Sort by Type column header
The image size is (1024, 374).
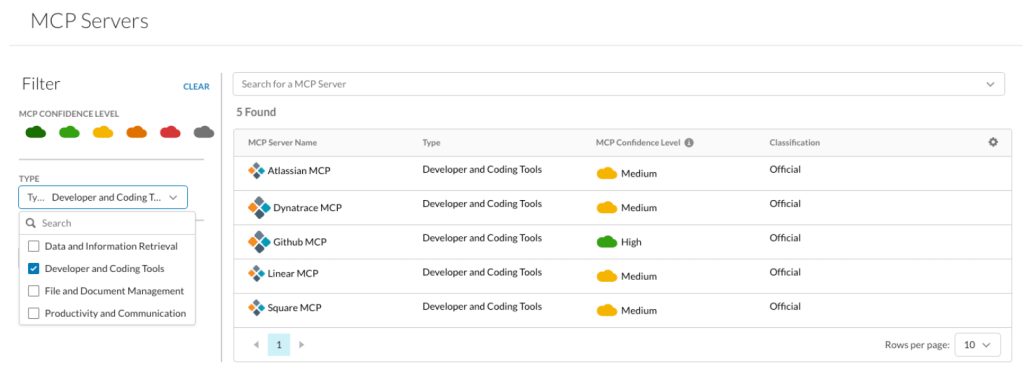(431, 143)
